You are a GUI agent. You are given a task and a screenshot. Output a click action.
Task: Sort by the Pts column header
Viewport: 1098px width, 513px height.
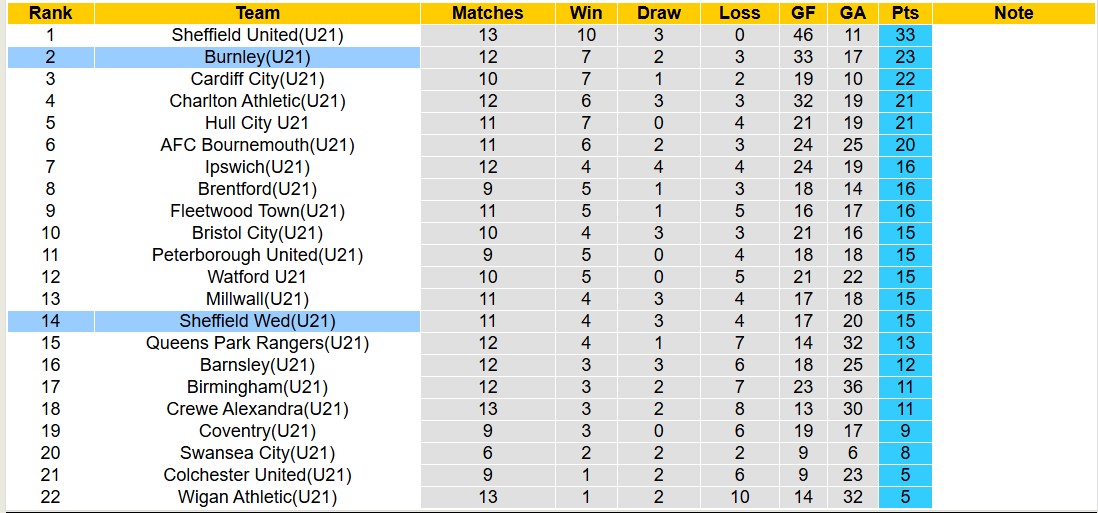coord(905,13)
